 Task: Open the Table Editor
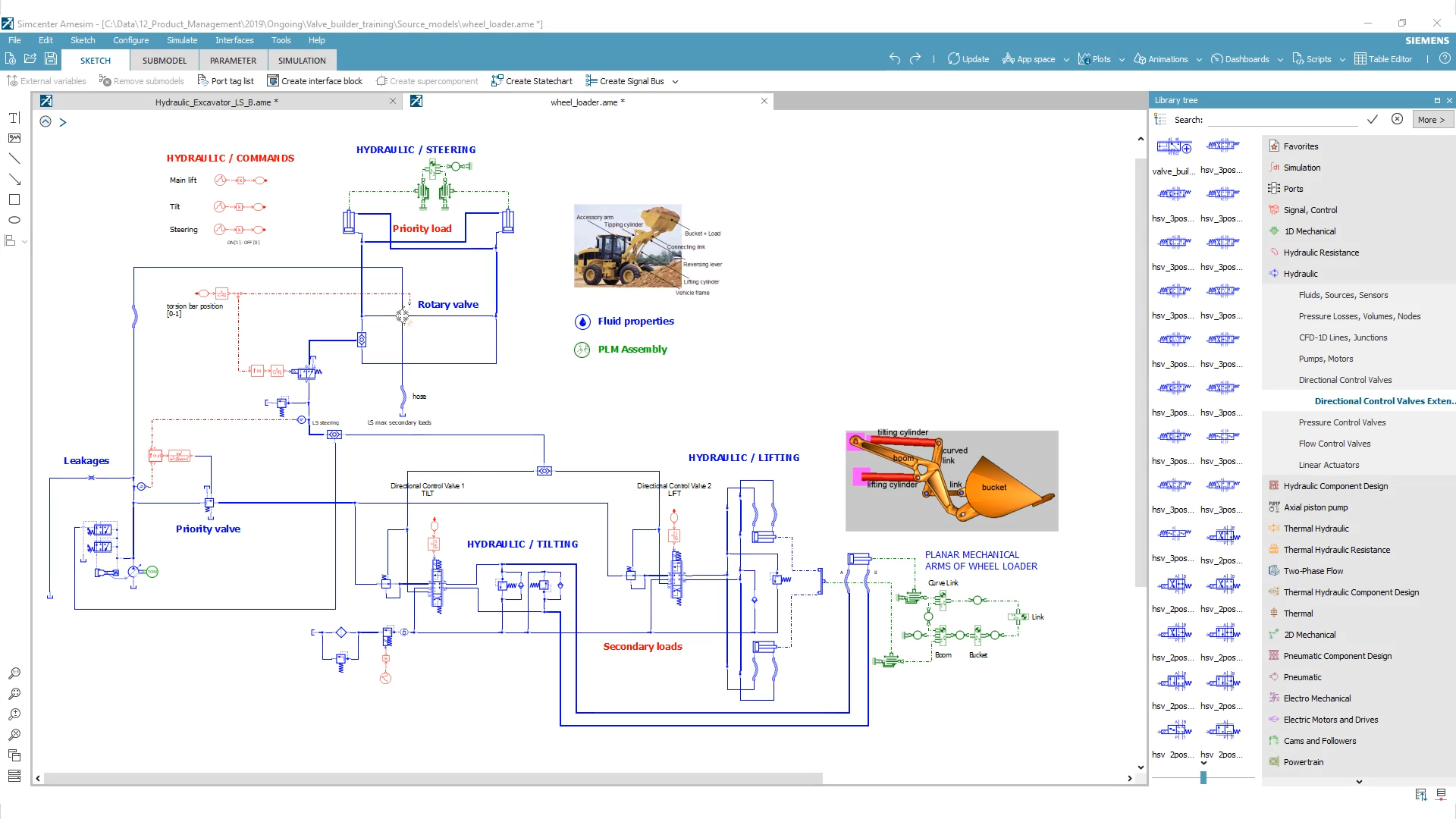pyautogui.click(x=1384, y=58)
